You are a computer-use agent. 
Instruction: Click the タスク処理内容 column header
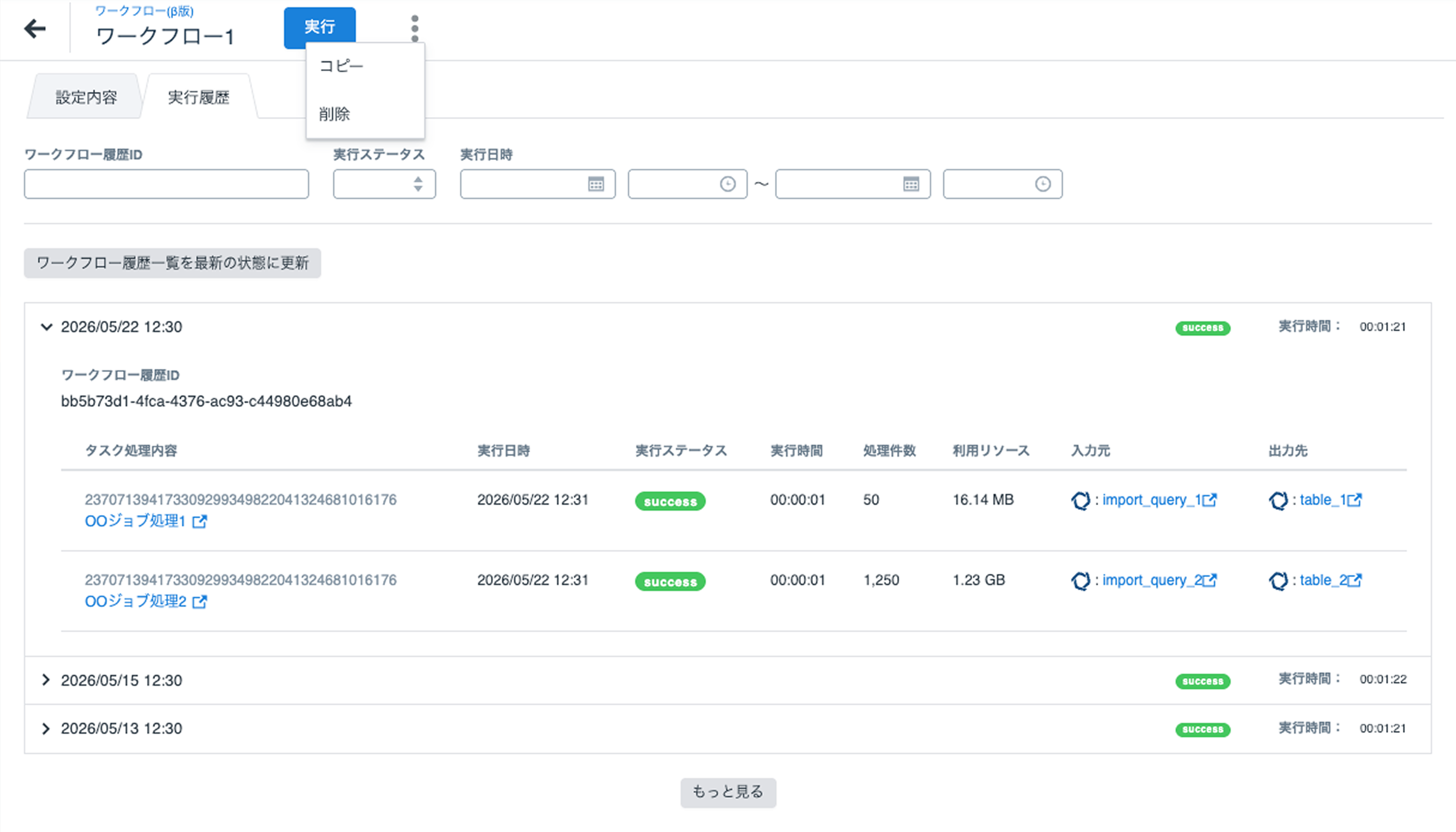tap(131, 450)
